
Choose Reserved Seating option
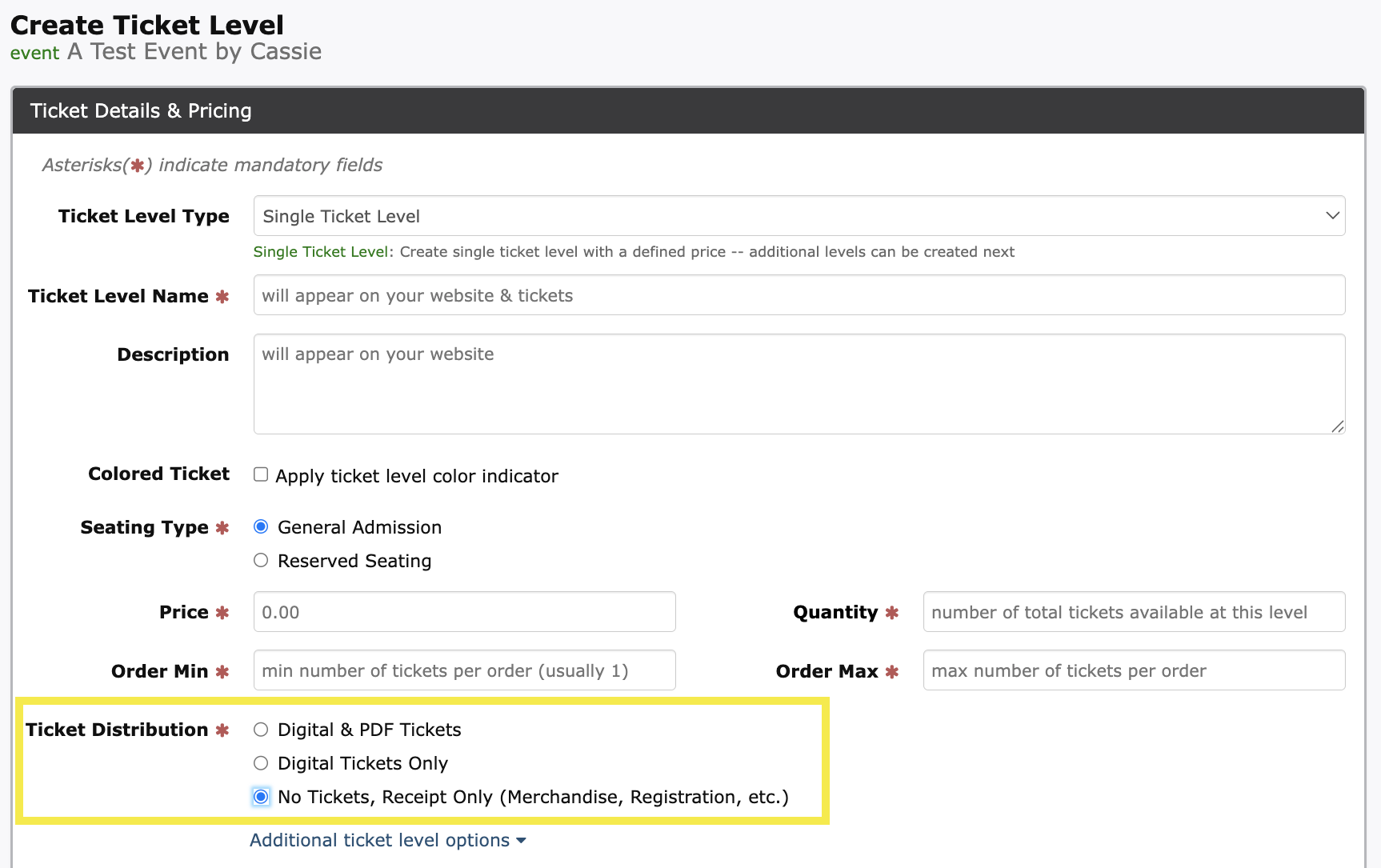pos(261,560)
